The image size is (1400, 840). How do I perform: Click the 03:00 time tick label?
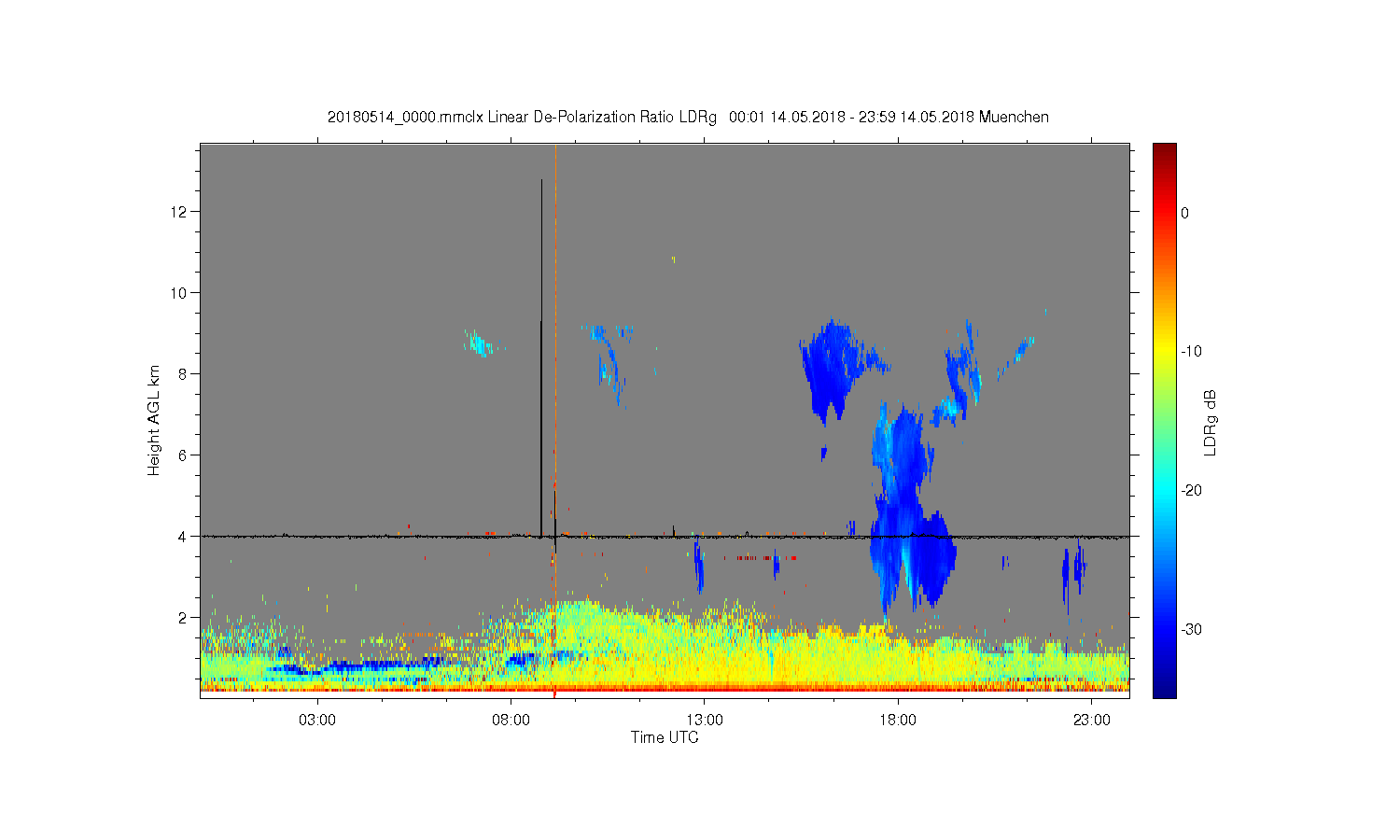[x=317, y=721]
